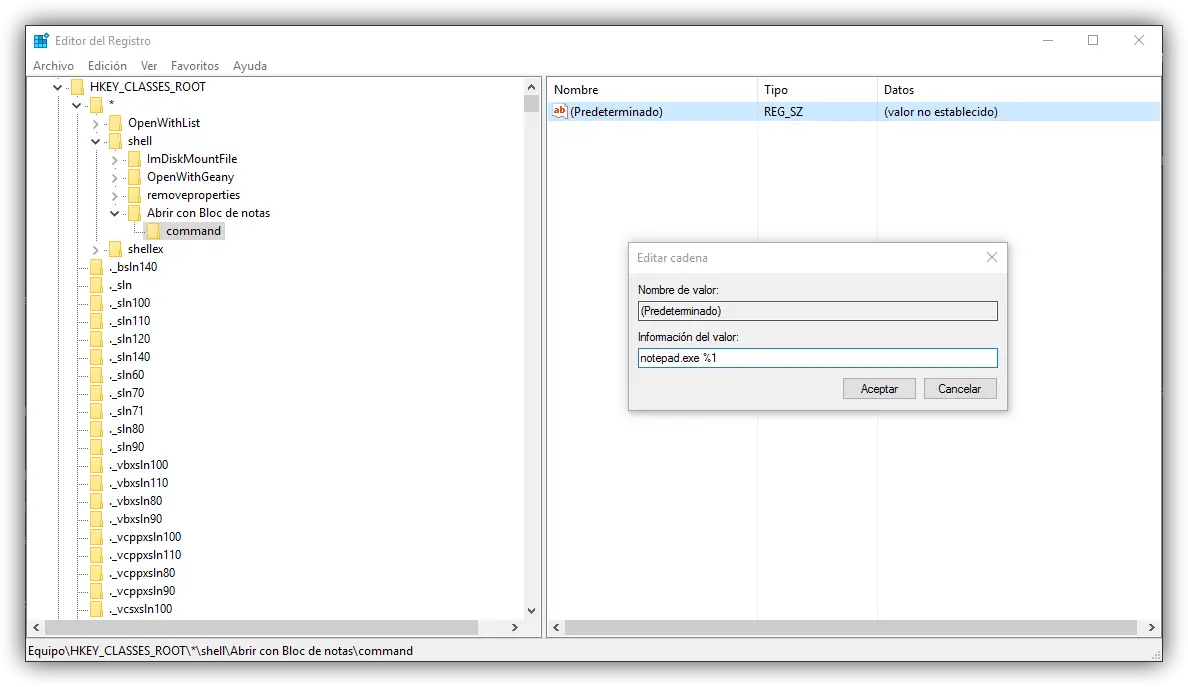Click the folder icon beside shellex

pyautogui.click(x=115, y=249)
